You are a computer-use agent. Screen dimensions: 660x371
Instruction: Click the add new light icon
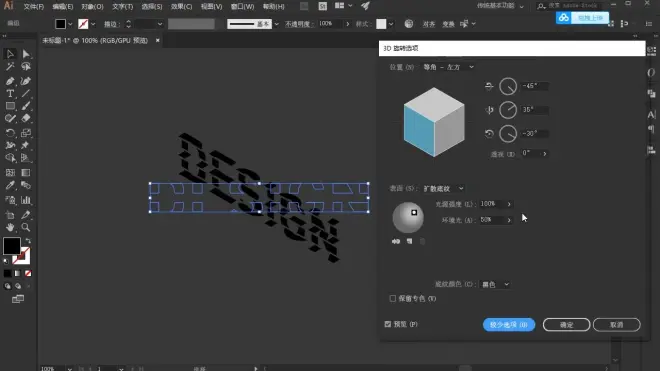(410, 241)
